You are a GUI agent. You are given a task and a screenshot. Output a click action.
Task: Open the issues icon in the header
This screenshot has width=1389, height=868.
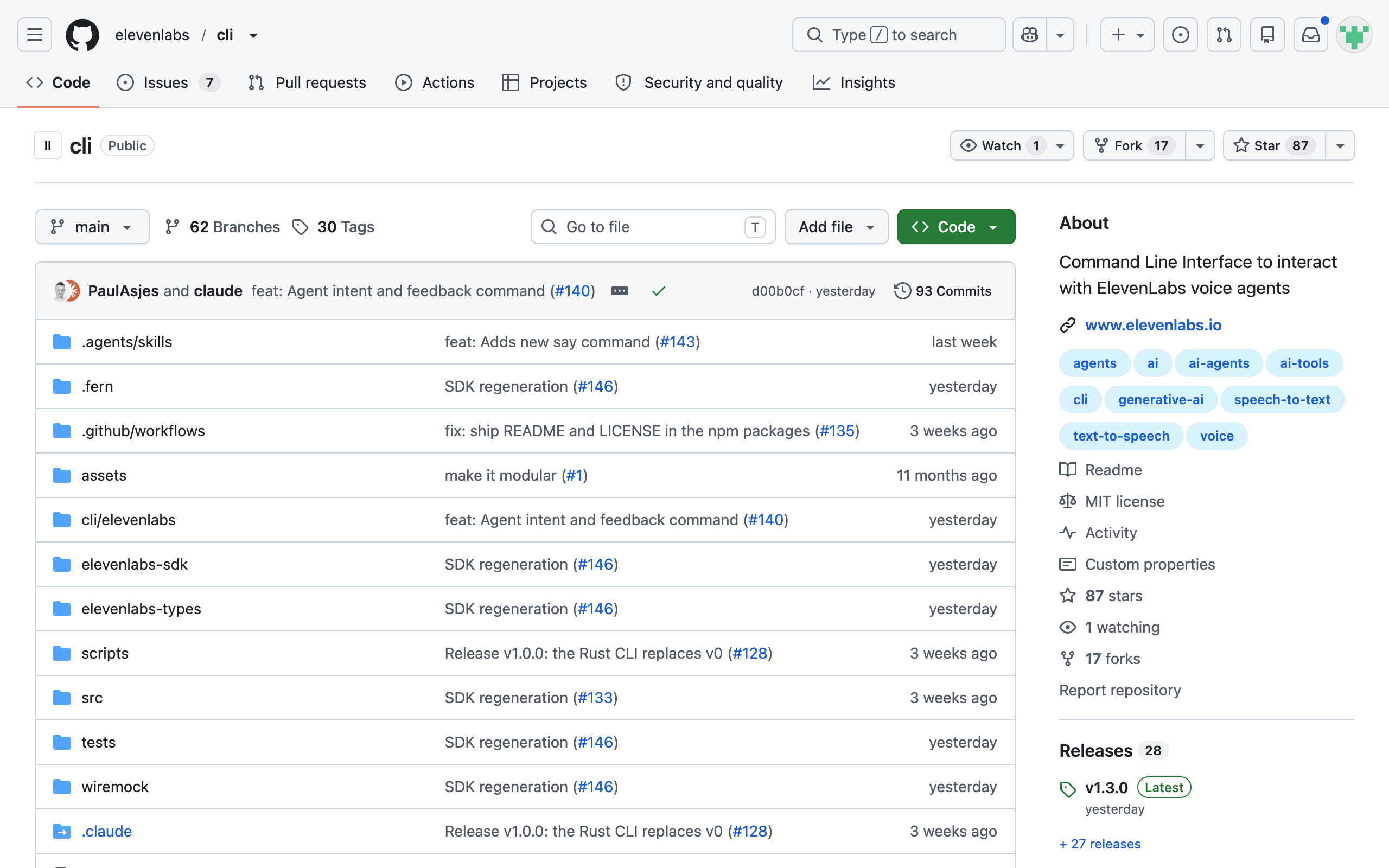point(1180,35)
